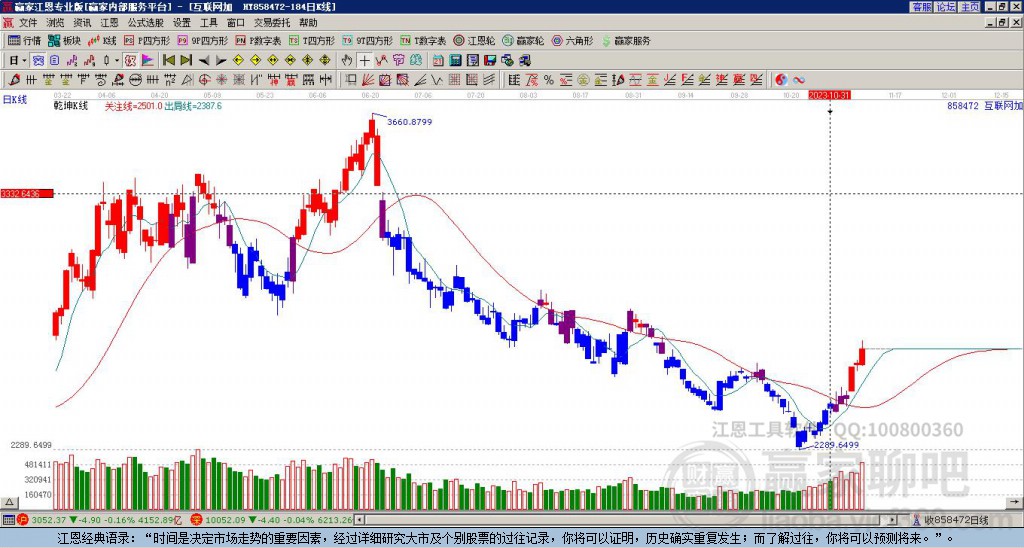Open the 江恩轮 tool
The height and width of the screenshot is (548, 1024).
(475, 40)
